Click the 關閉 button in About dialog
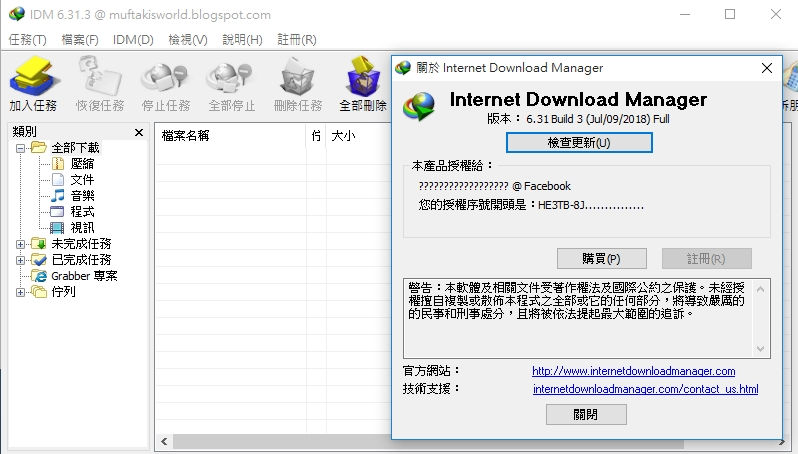The height and width of the screenshot is (454, 798). [x=586, y=414]
